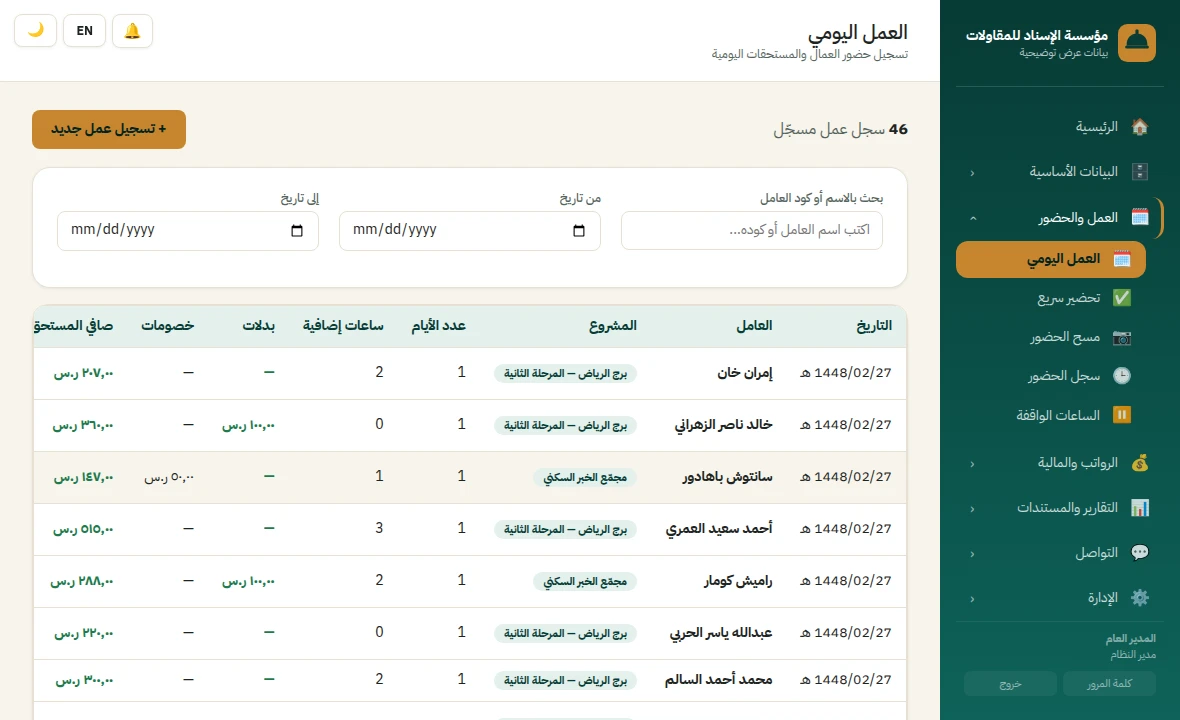Expand the البيانات الأساسية chevron
Viewport: 1180px width, 720px height.
pos(972,172)
